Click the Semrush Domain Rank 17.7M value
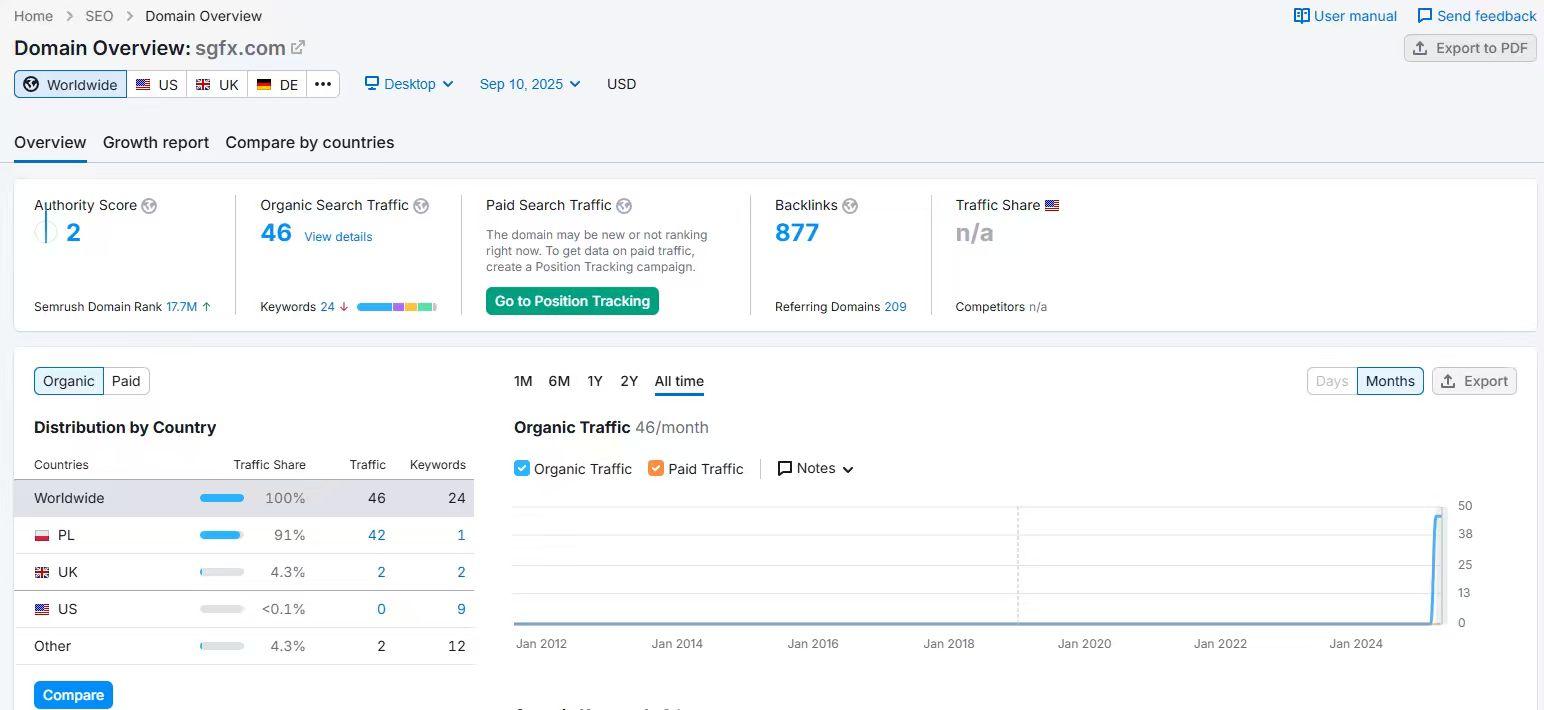The image size is (1544, 710). click(x=181, y=307)
